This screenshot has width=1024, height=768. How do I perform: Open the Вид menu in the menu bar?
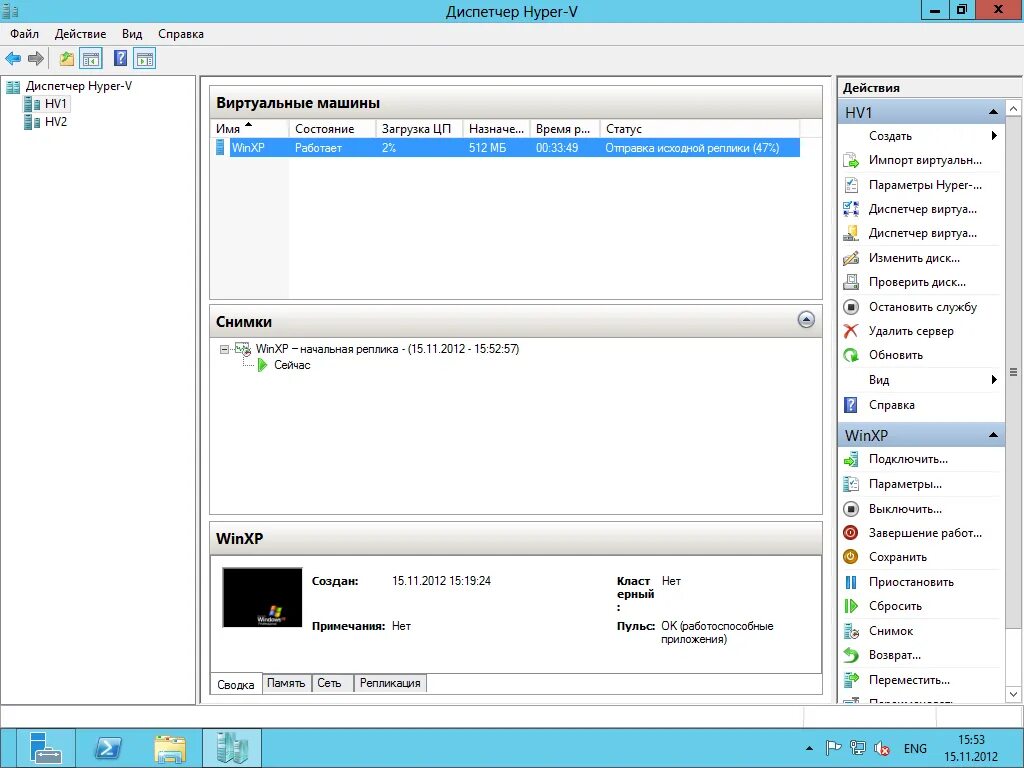[x=132, y=34]
